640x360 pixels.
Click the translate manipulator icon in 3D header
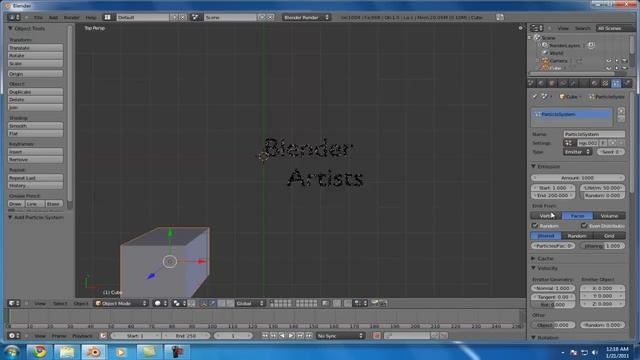pyautogui.click(x=213, y=303)
